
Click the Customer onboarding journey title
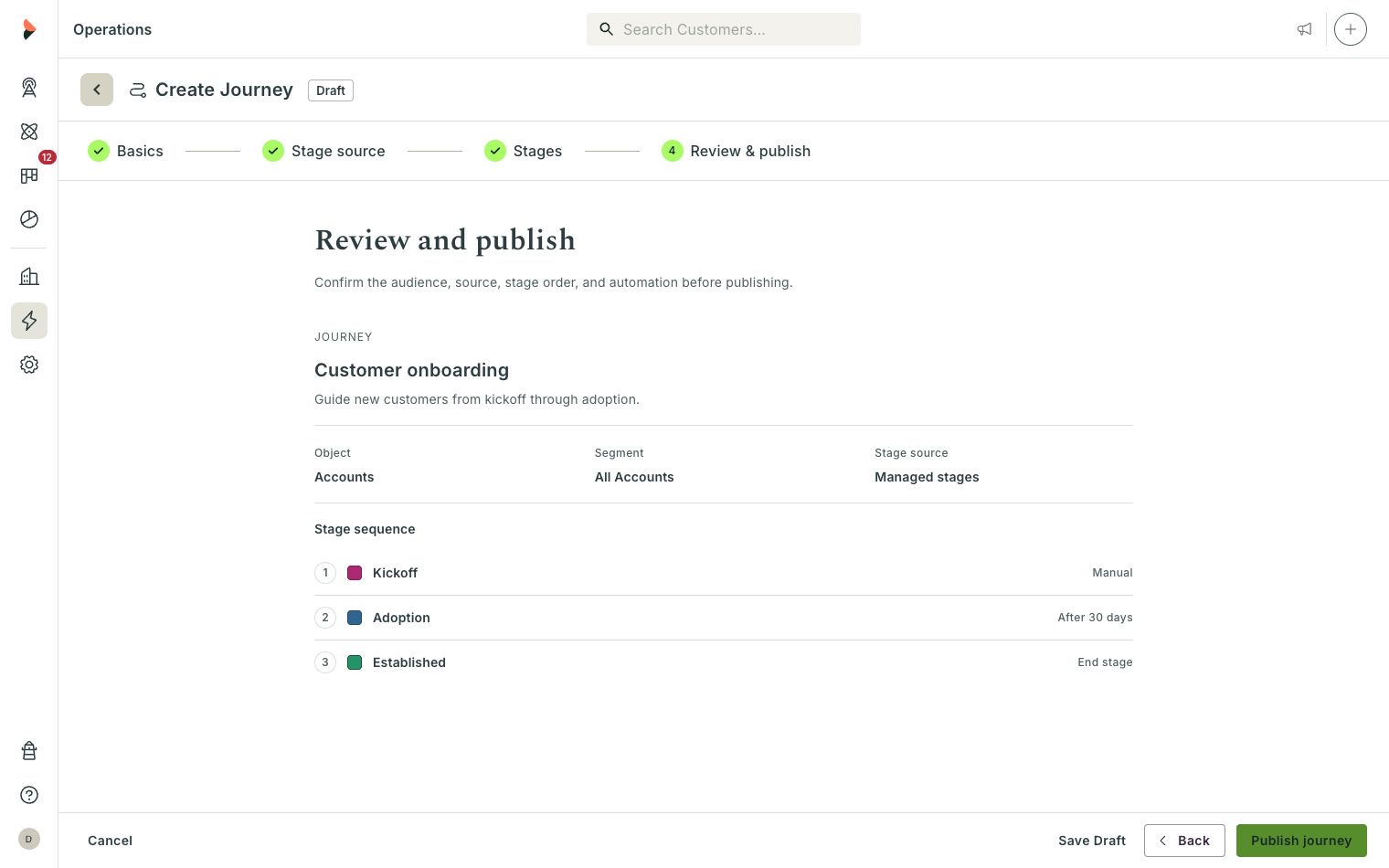(411, 370)
